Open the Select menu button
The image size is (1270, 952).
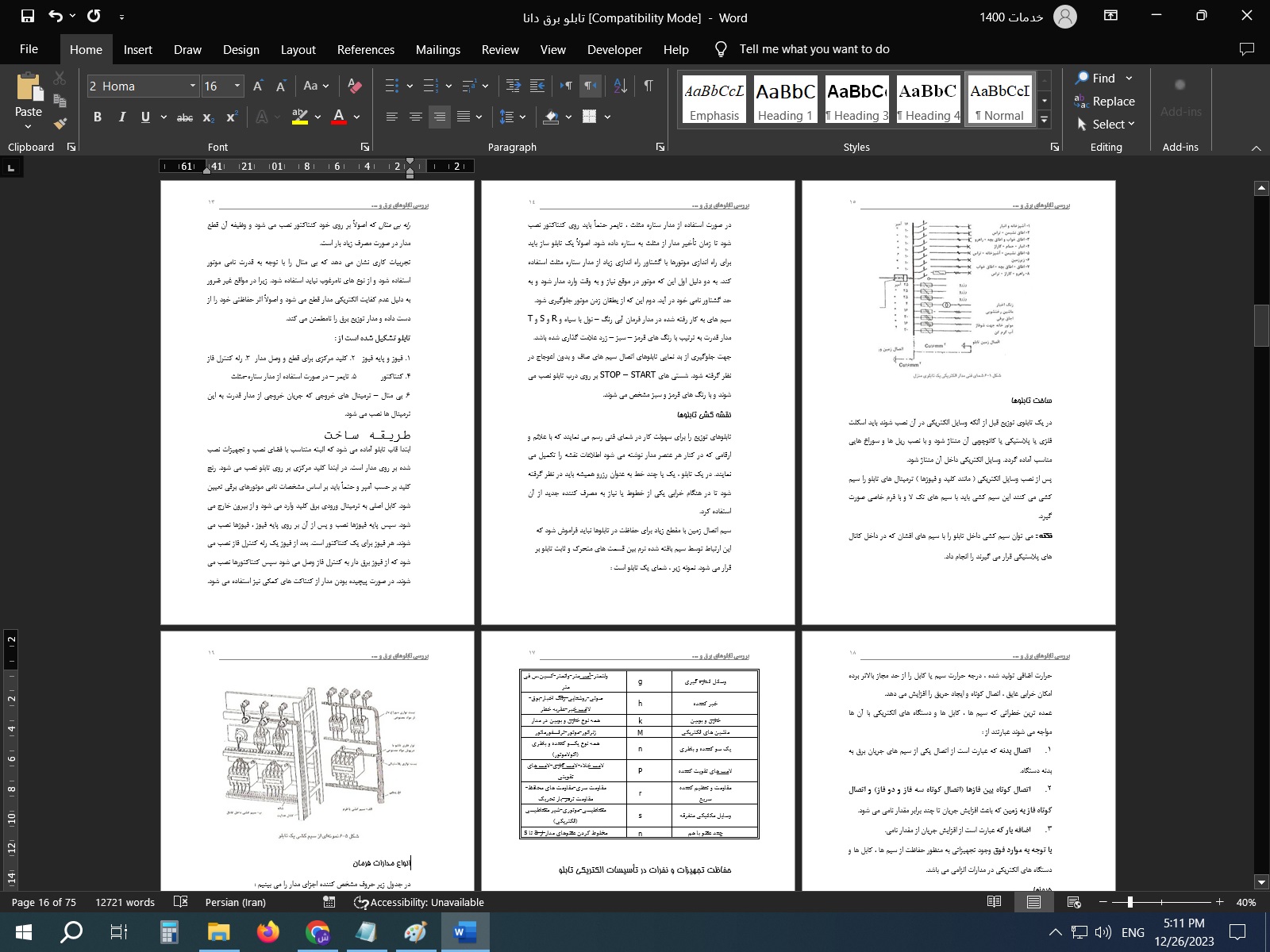[1106, 124]
